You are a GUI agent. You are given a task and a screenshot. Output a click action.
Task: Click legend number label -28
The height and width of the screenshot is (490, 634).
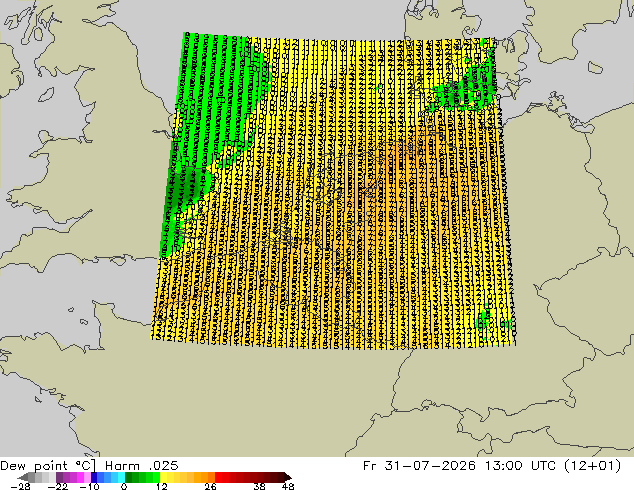coord(20,486)
